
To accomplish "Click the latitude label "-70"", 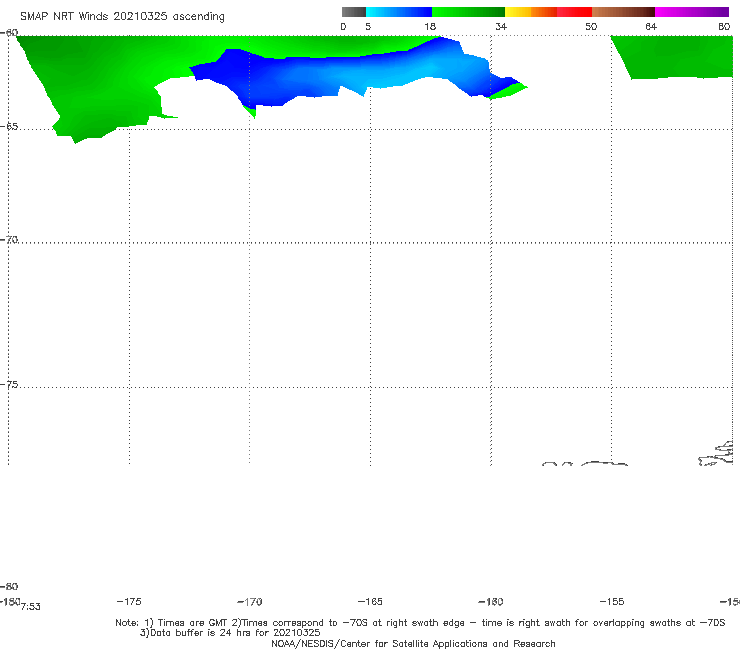I will click(9, 240).
